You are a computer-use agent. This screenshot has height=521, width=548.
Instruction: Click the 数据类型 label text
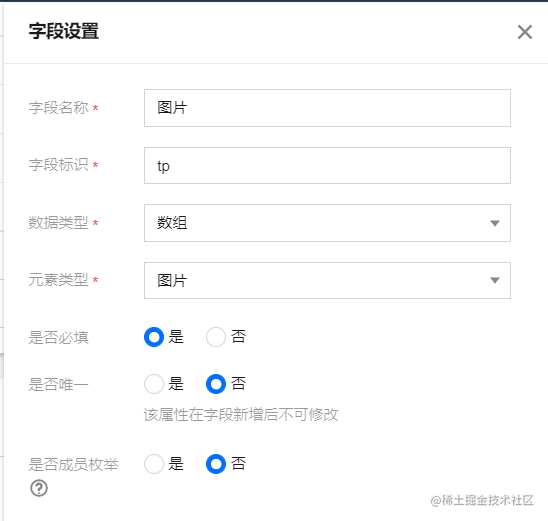pyautogui.click(x=58, y=223)
